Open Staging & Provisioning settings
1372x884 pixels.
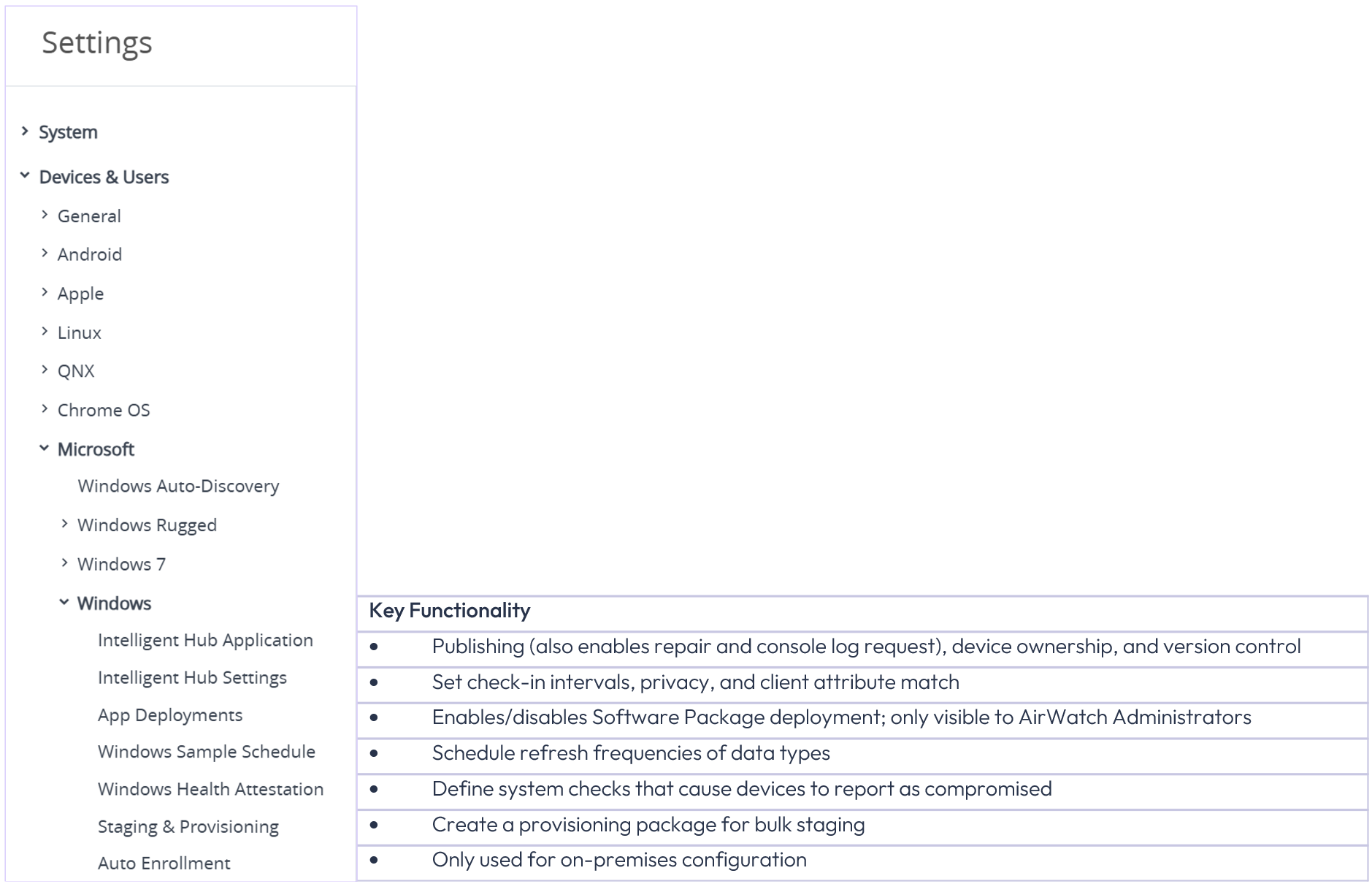click(188, 827)
